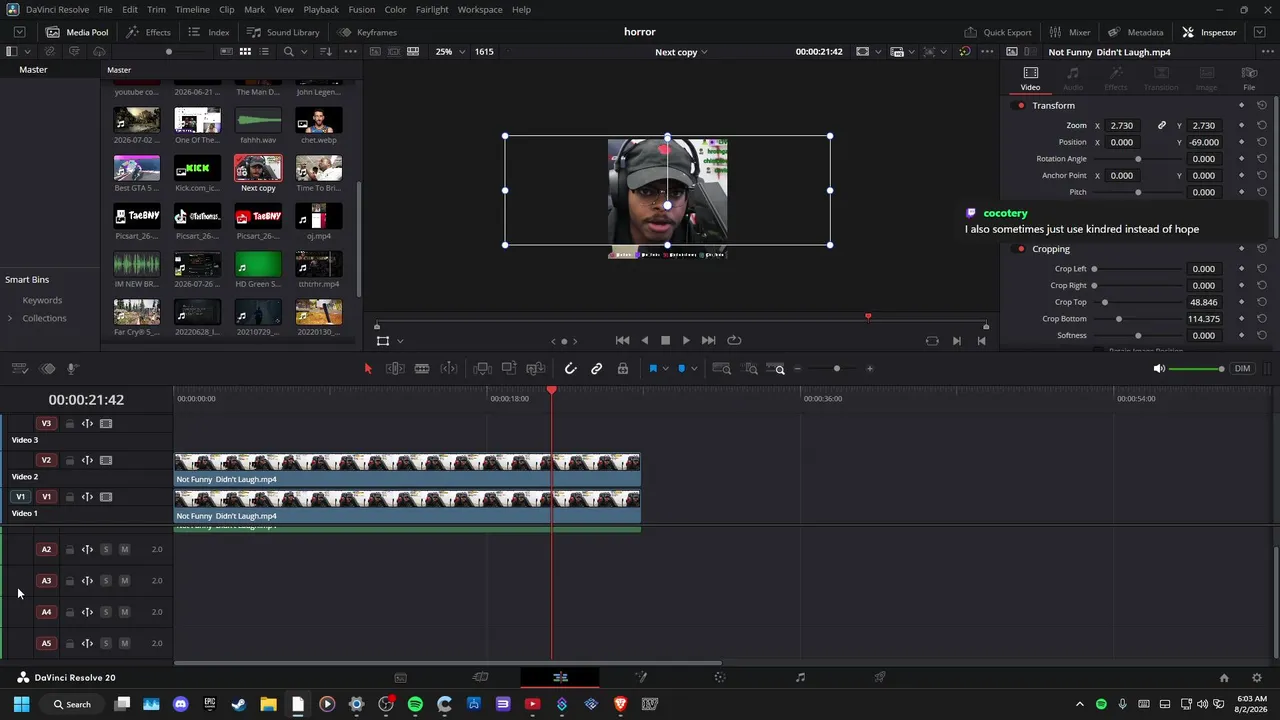Open the Playback menu
This screenshot has width=1280, height=720.
(321, 10)
